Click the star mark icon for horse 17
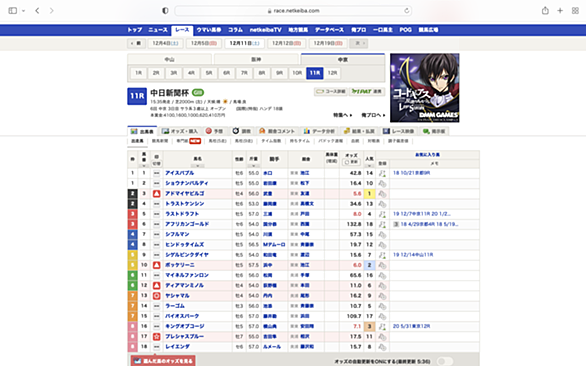Viewport: 586px width, 366px height. point(157,336)
